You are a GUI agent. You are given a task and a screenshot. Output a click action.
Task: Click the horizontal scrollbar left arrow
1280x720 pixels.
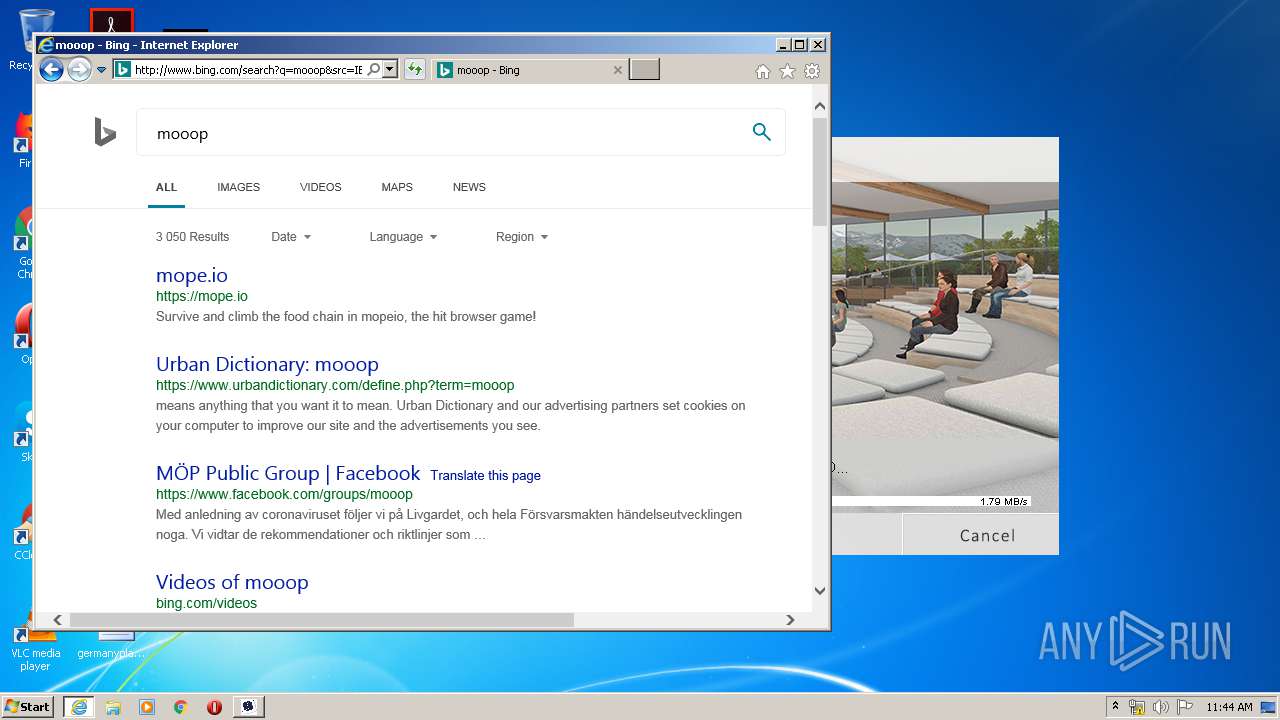click(58, 620)
